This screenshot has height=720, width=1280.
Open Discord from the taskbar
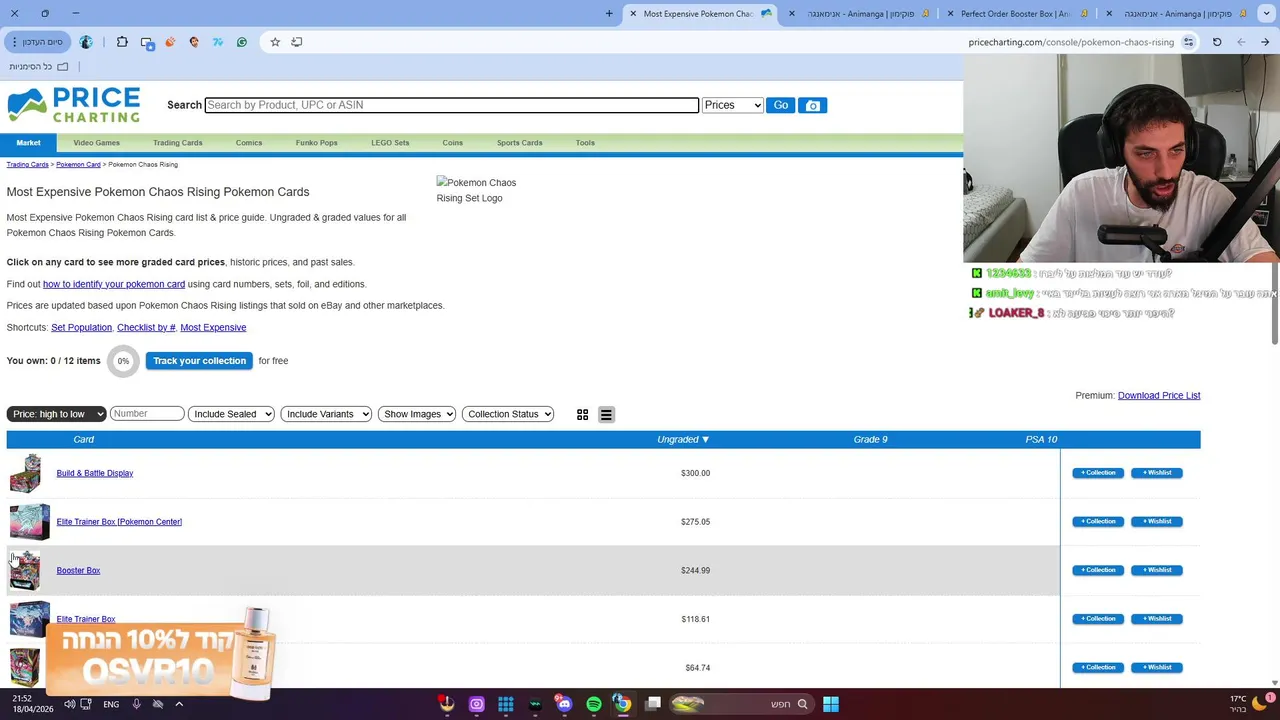(x=564, y=704)
